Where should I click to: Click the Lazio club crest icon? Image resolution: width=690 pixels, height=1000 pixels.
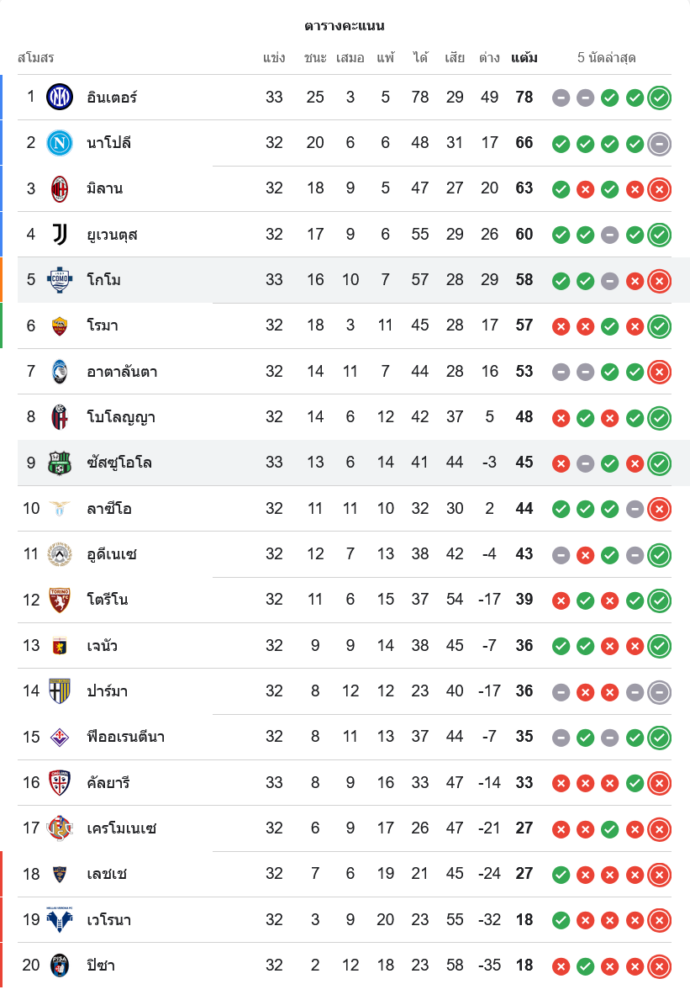coord(60,509)
